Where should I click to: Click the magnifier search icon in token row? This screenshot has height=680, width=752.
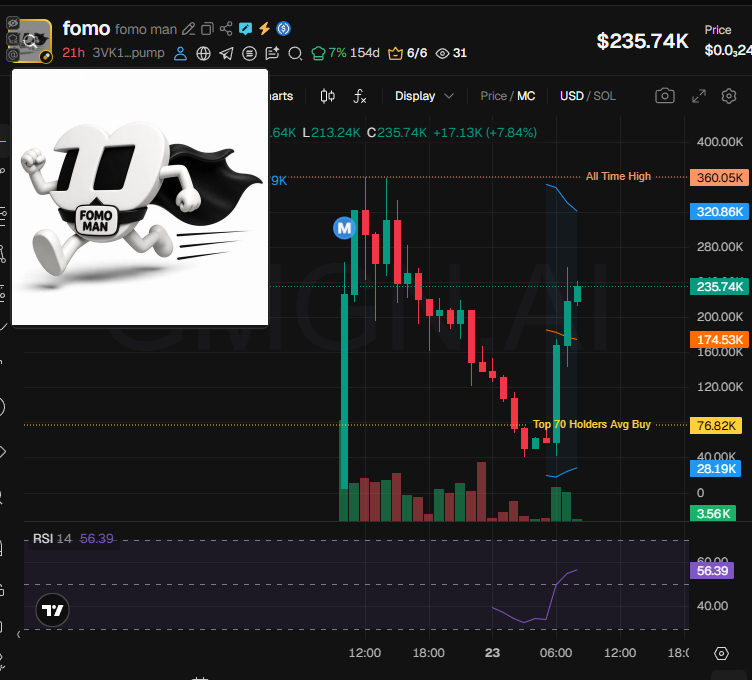295,53
